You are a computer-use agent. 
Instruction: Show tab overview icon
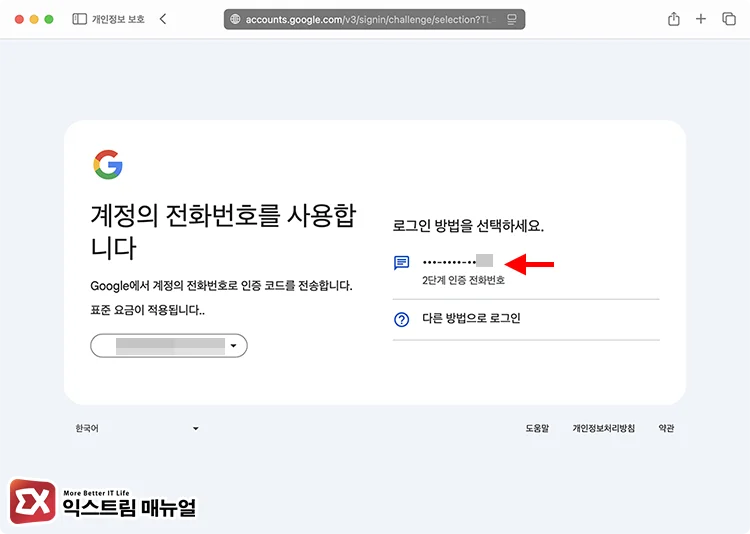(x=728, y=19)
